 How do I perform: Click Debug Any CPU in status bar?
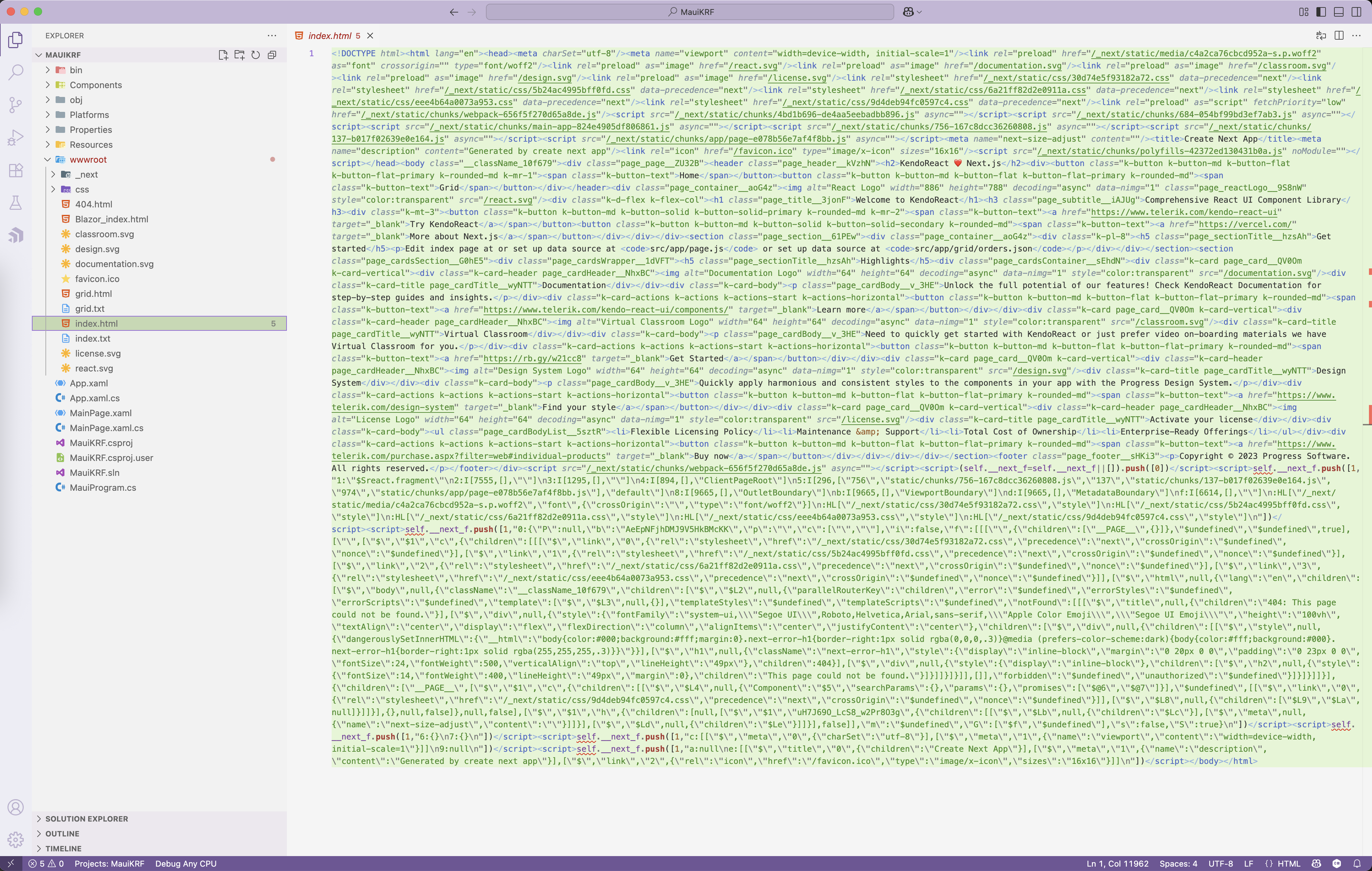point(186,864)
